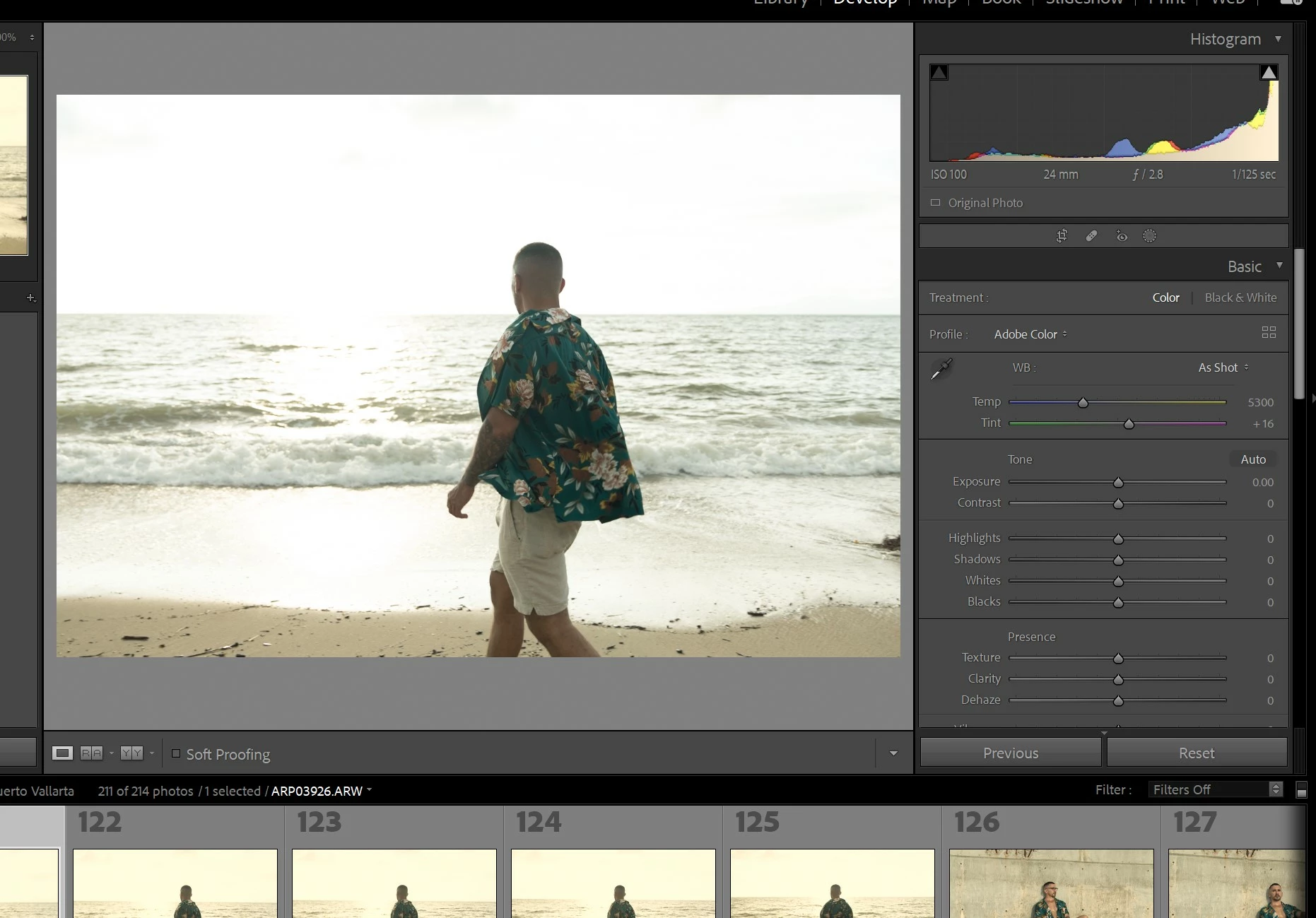Click the right panel vertical scrollbar
Viewport: 1316px width, 918px height.
coord(1299,324)
